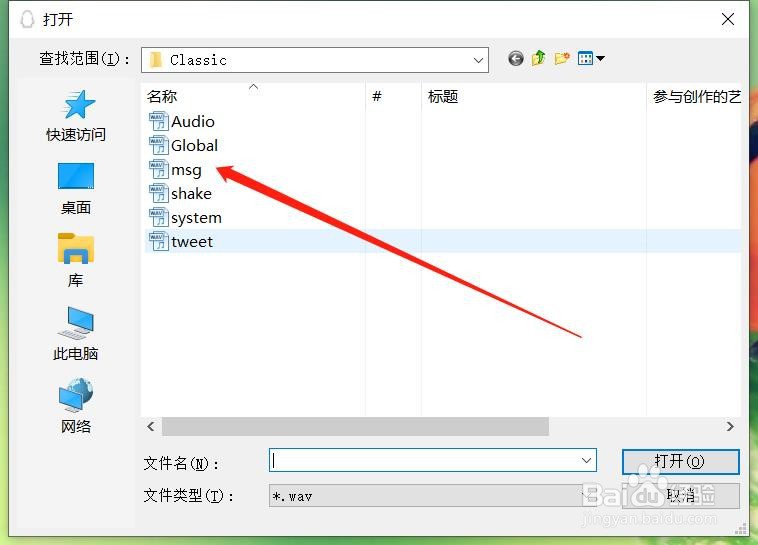Viewport: 758px width, 545px height.
Task: Go up one folder level
Action: coord(539,59)
